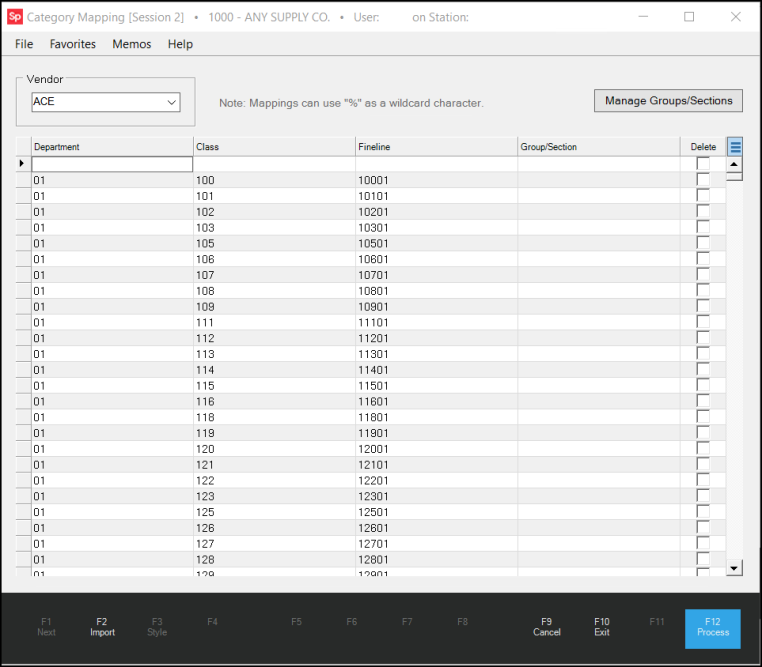The height and width of the screenshot is (667, 762).
Task: Expand the Vendor ACE dropdown
Action: click(171, 102)
